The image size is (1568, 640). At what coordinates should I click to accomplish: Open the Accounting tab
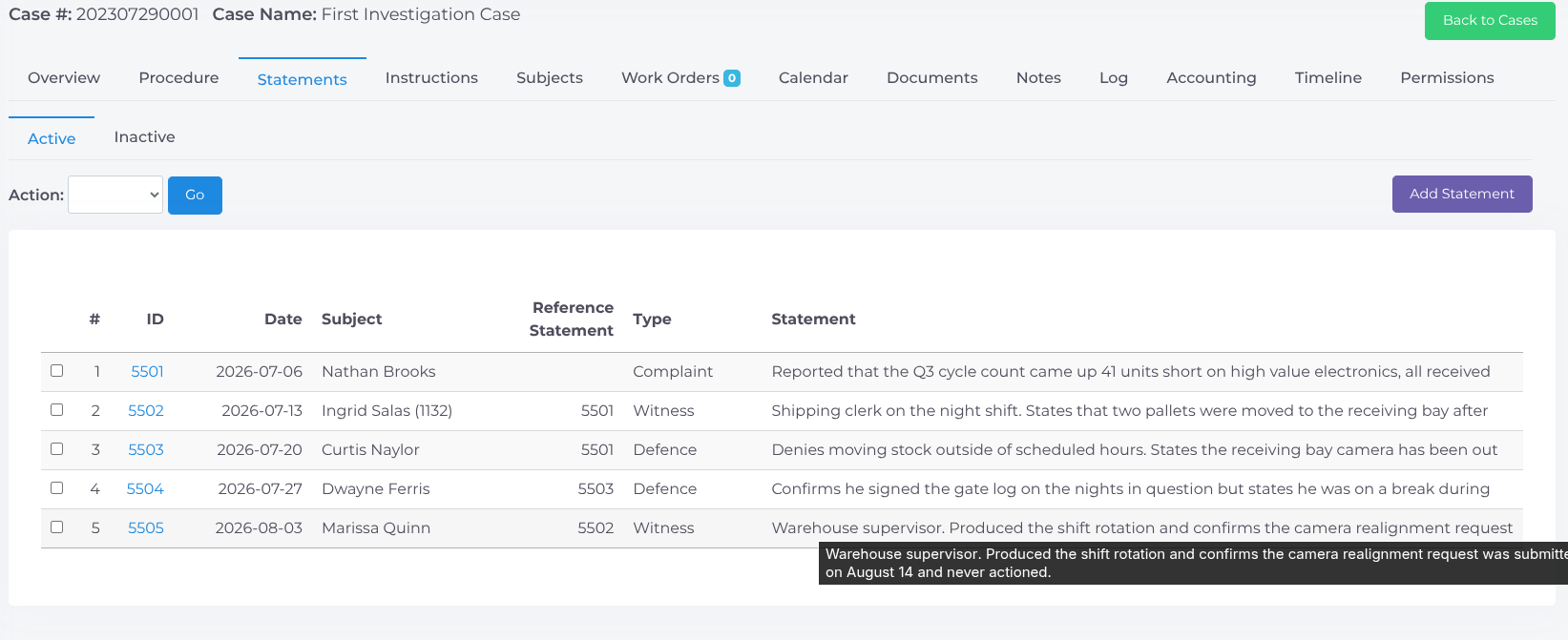pos(1211,78)
